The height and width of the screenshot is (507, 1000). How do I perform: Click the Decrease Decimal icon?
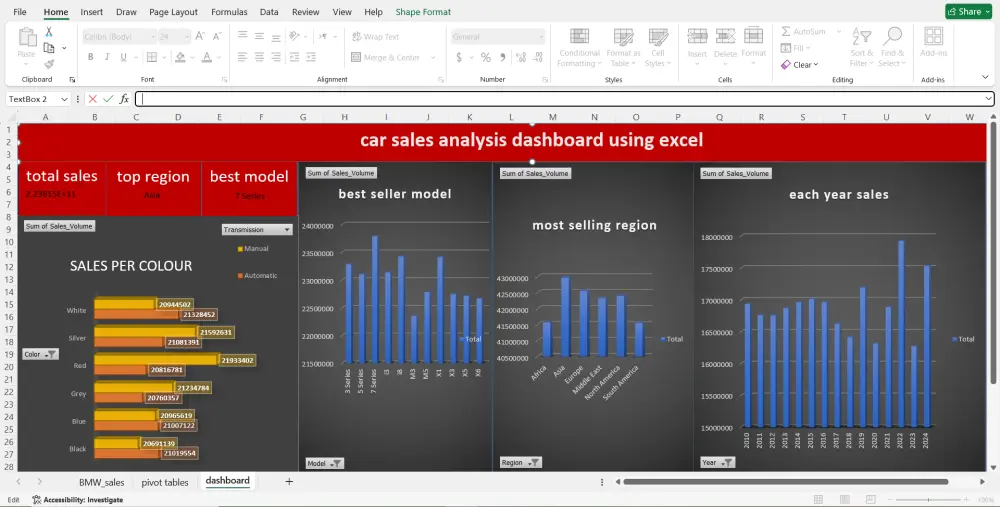pos(538,57)
